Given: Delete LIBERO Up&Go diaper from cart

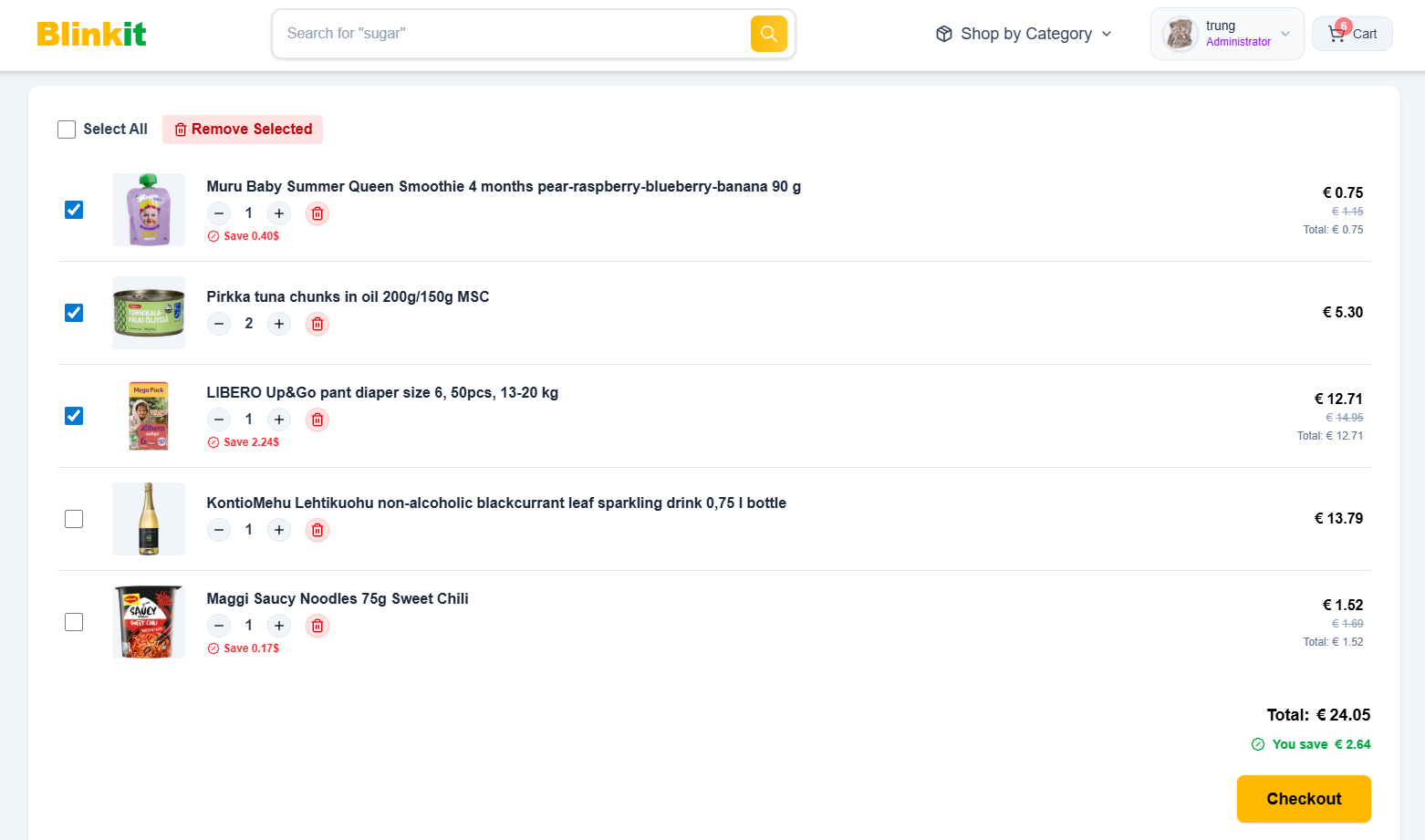Looking at the screenshot, I should tap(317, 420).
